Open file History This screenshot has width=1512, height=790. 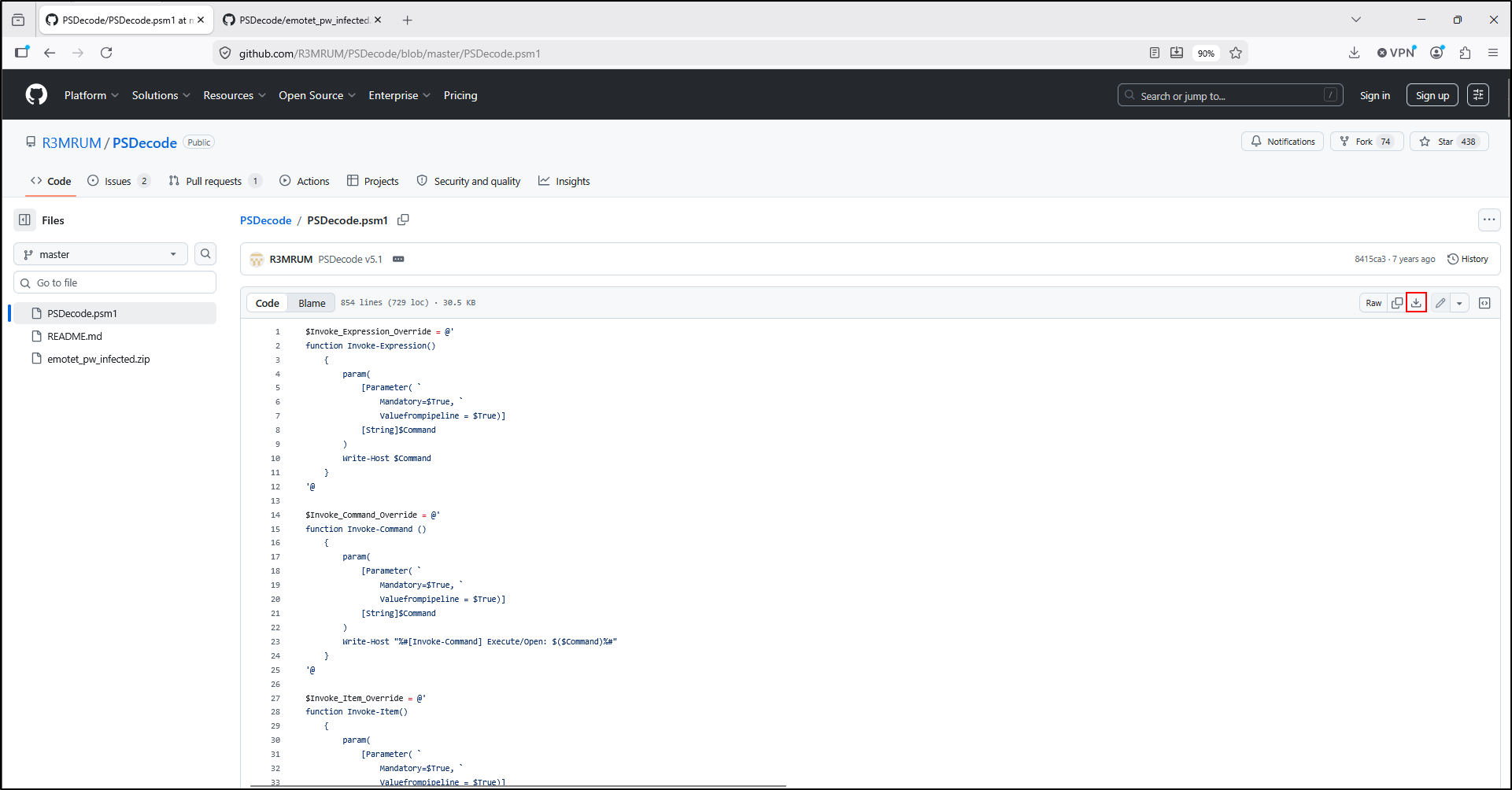click(1468, 259)
